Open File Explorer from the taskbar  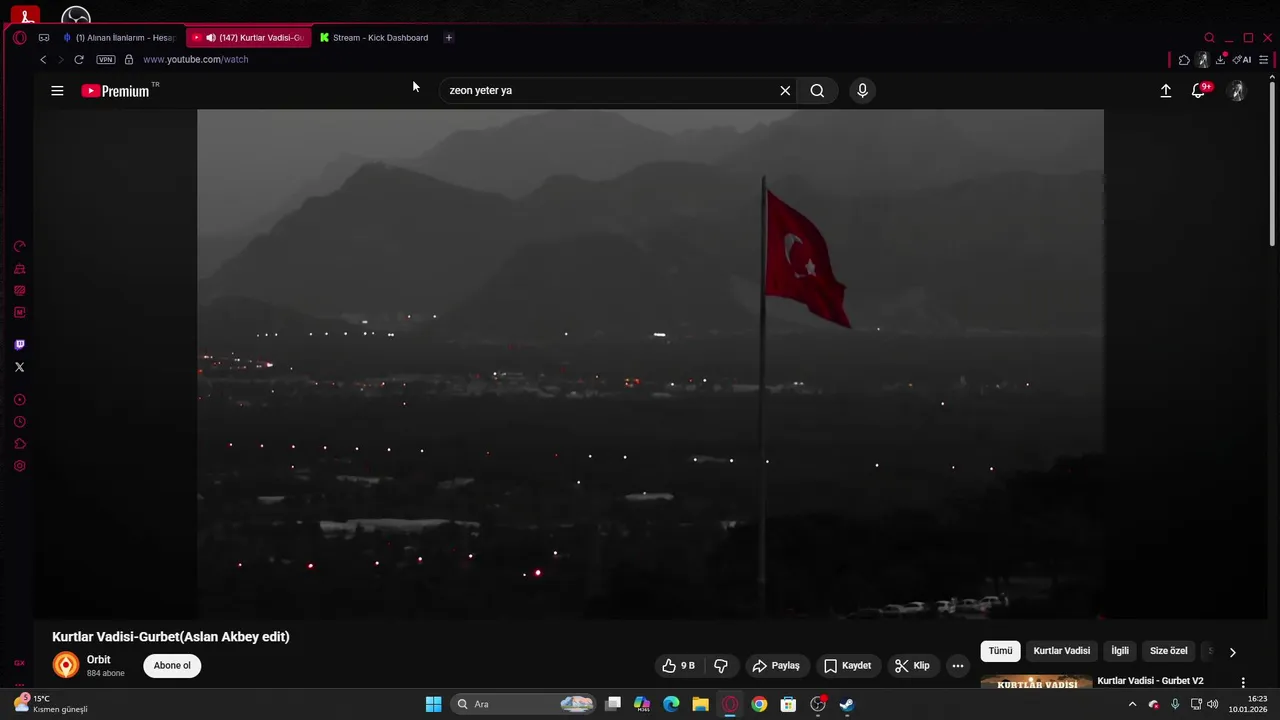click(x=701, y=704)
